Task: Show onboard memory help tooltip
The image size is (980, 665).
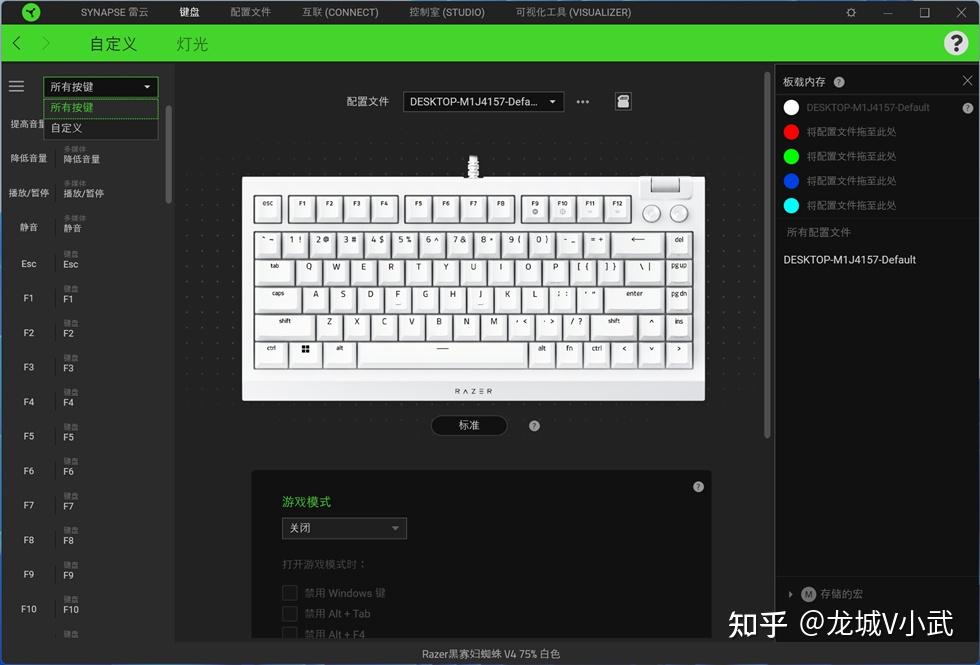Action: [839, 82]
